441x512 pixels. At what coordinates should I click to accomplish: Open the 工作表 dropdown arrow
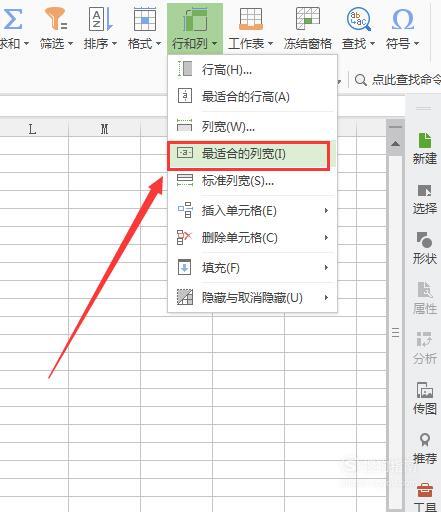pos(270,44)
